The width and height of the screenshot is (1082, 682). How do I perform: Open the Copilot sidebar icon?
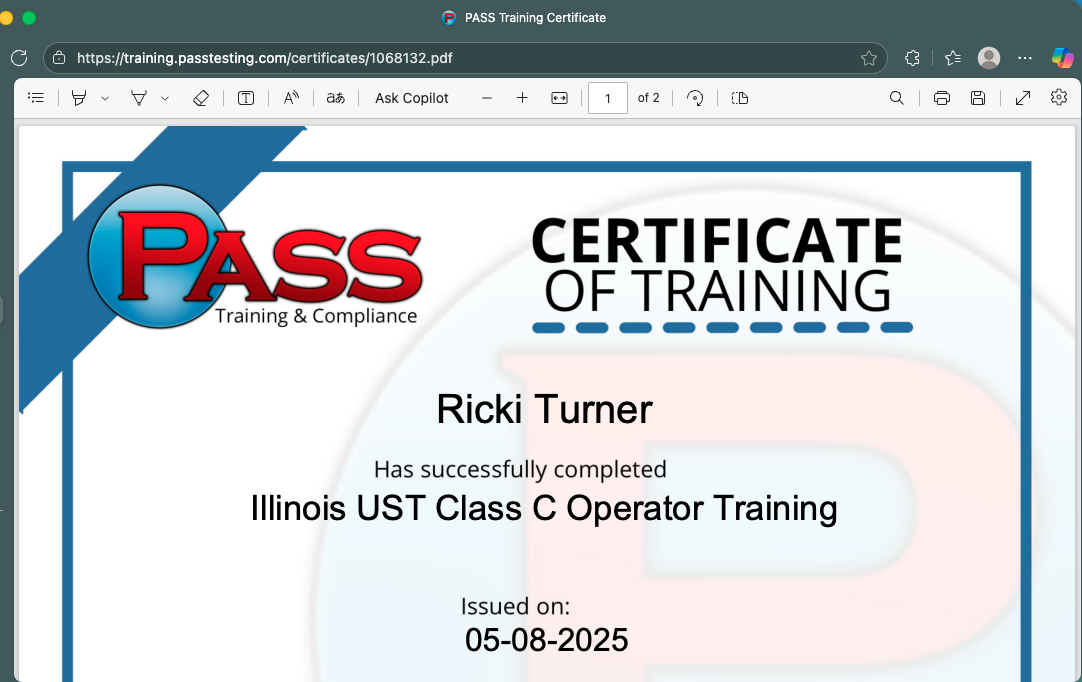pos(1062,58)
